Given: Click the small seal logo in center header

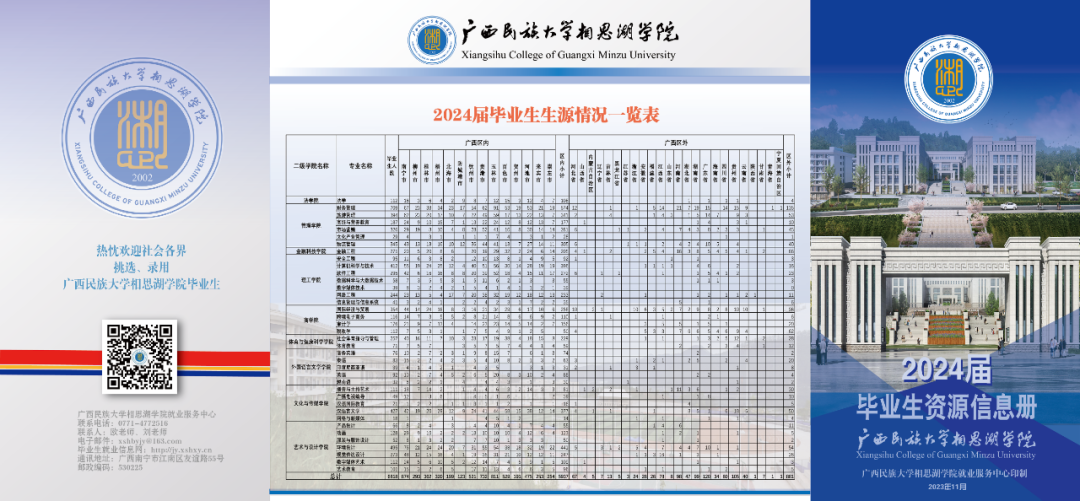Looking at the screenshot, I should coord(431,41).
